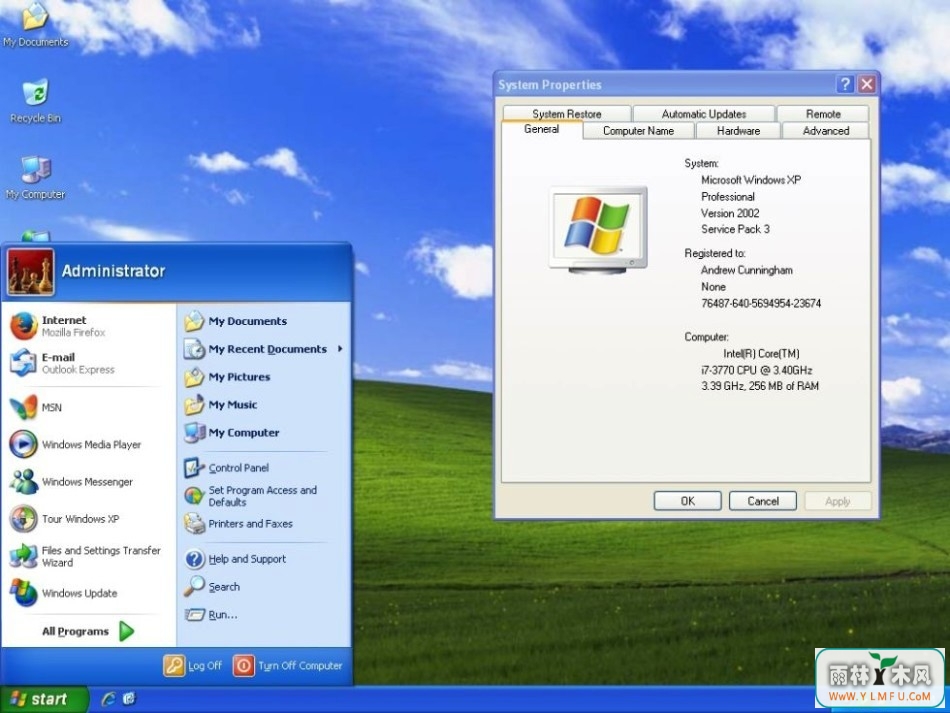Click Log Off key icon
This screenshot has width=950, height=713.
click(174, 666)
